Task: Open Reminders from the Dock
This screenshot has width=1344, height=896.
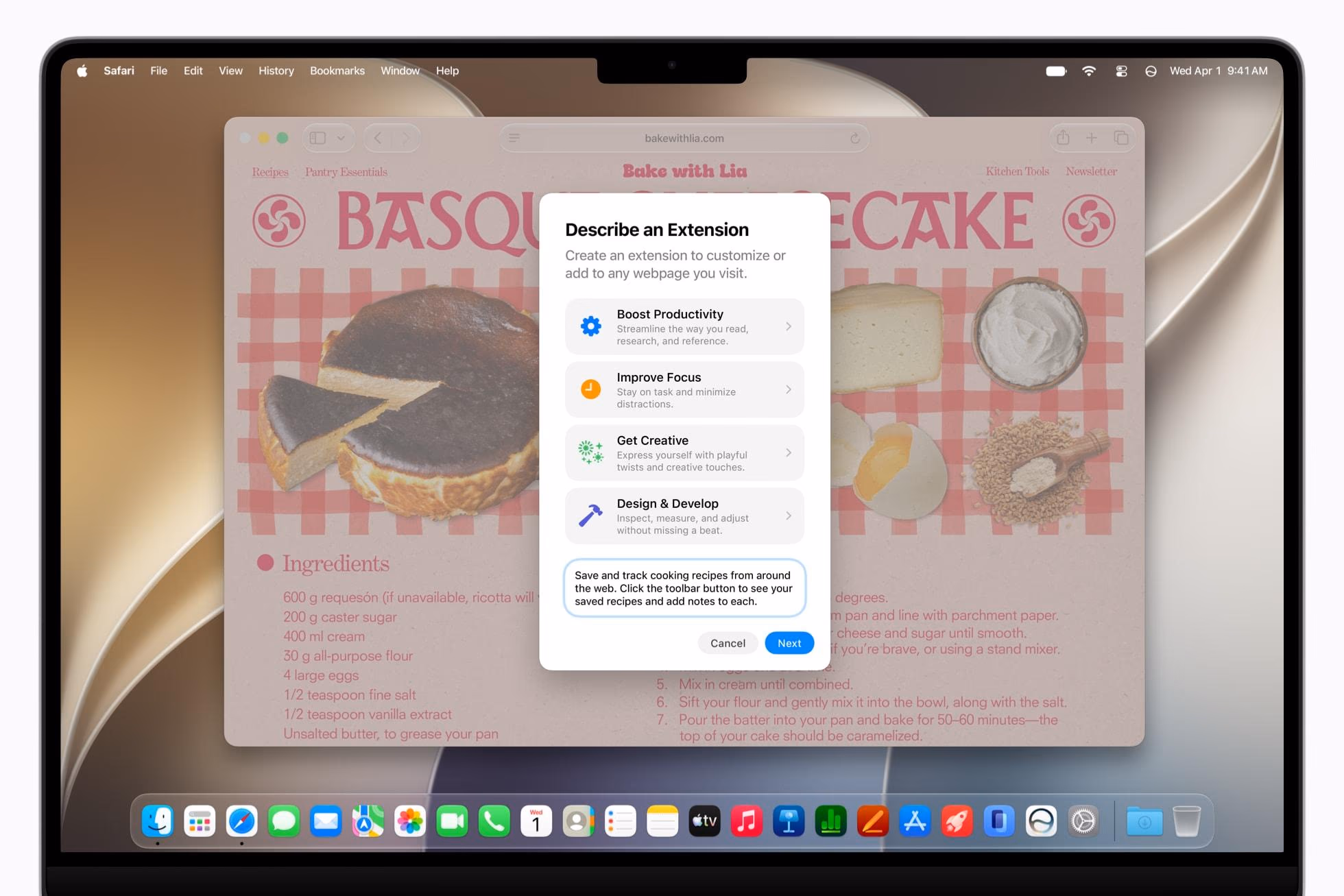Action: (x=621, y=821)
